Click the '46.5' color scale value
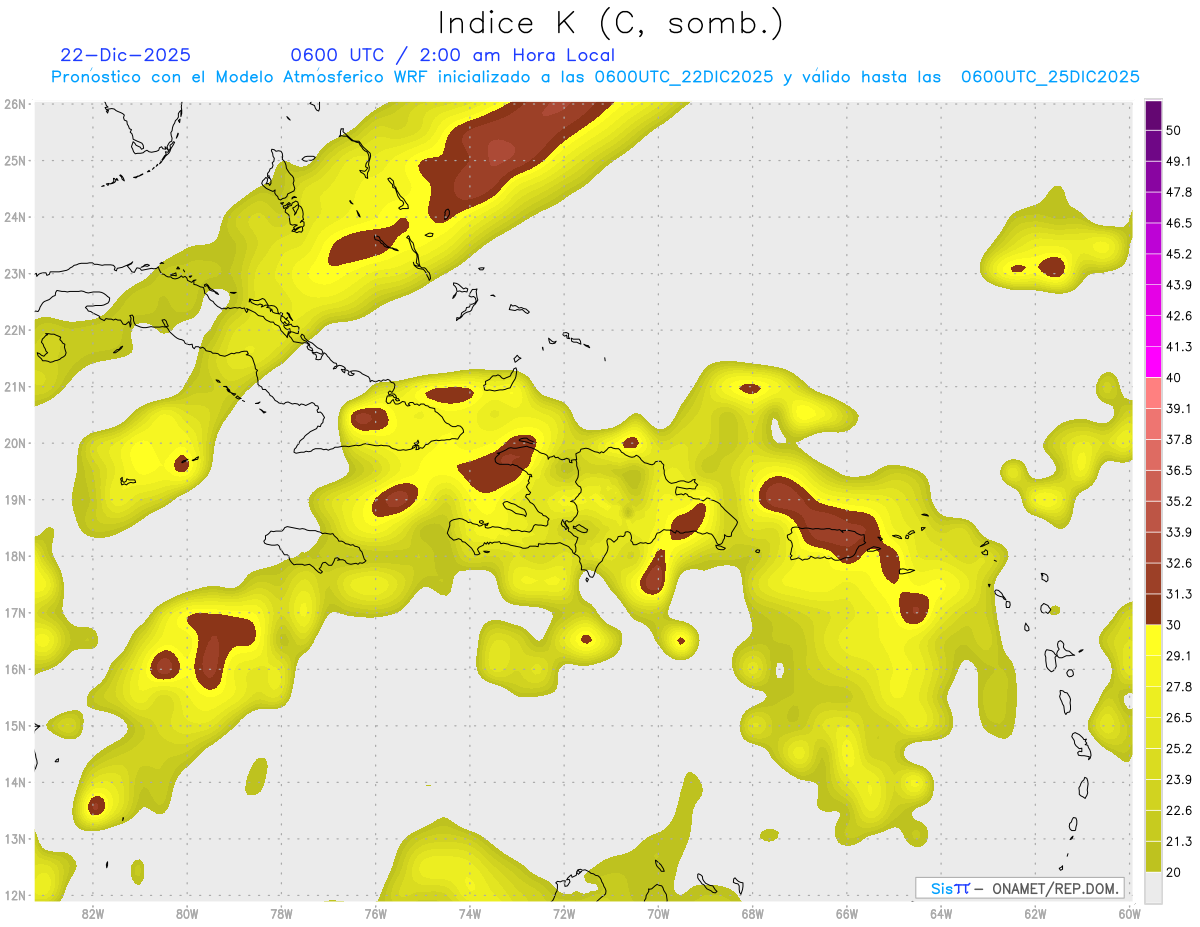 (1179, 223)
